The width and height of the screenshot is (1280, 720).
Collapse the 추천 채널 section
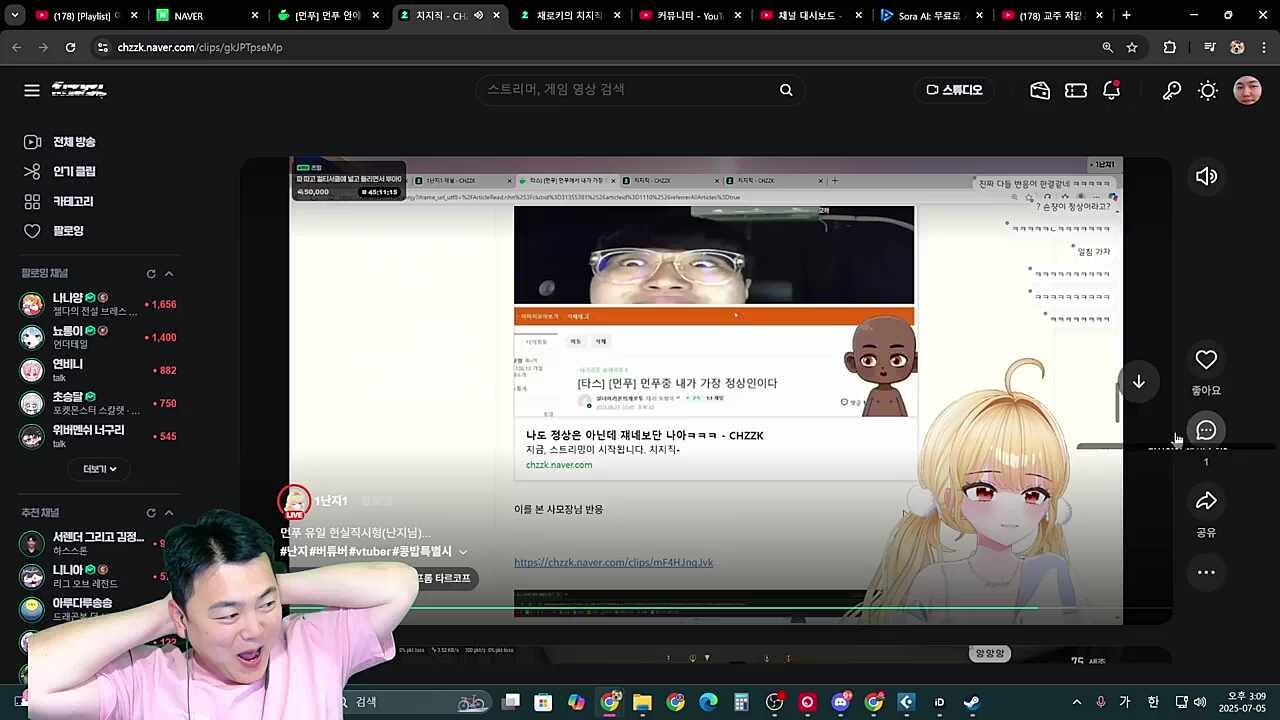[x=169, y=513]
